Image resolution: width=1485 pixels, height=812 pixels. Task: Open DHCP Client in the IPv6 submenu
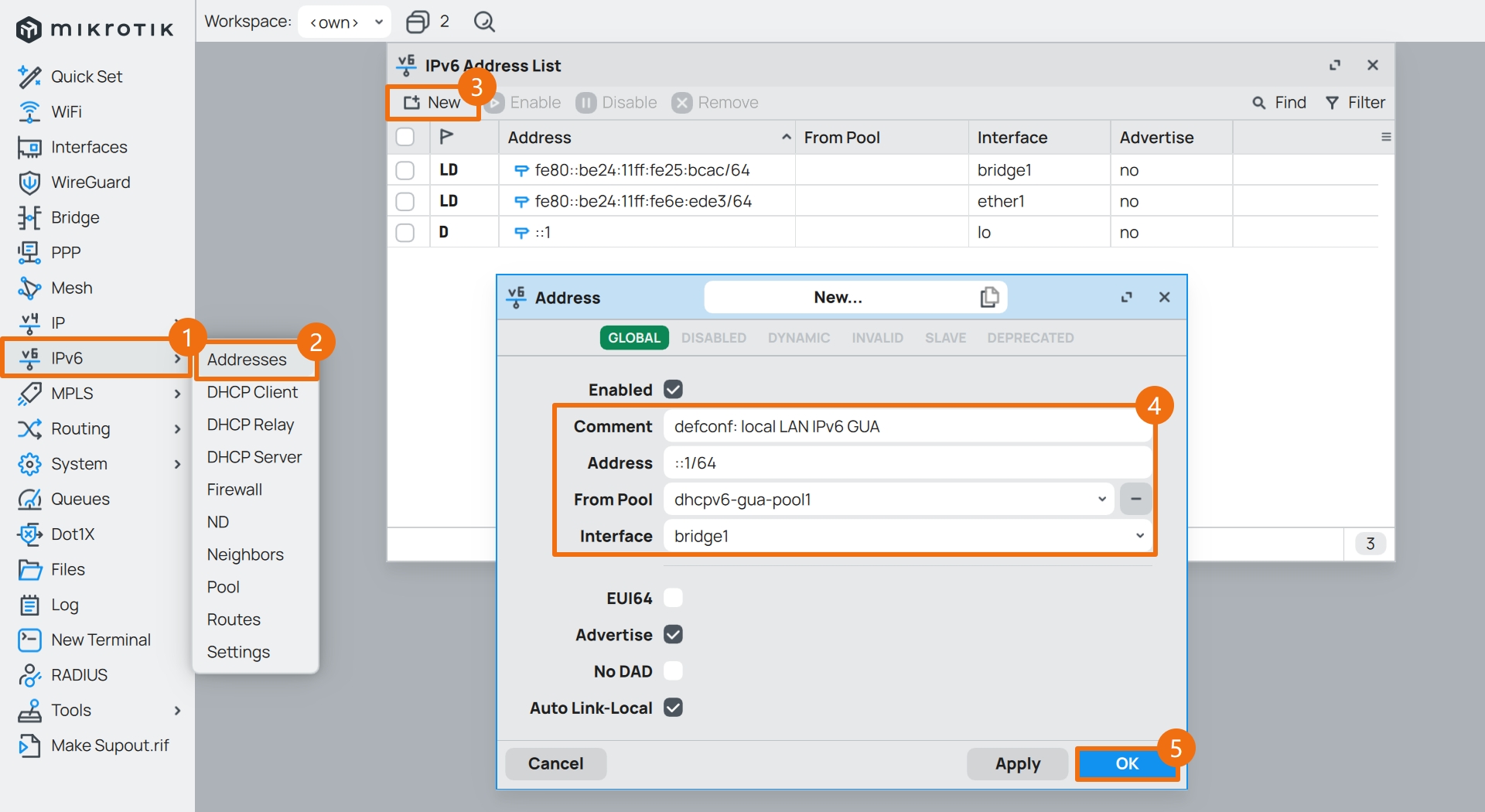[252, 392]
